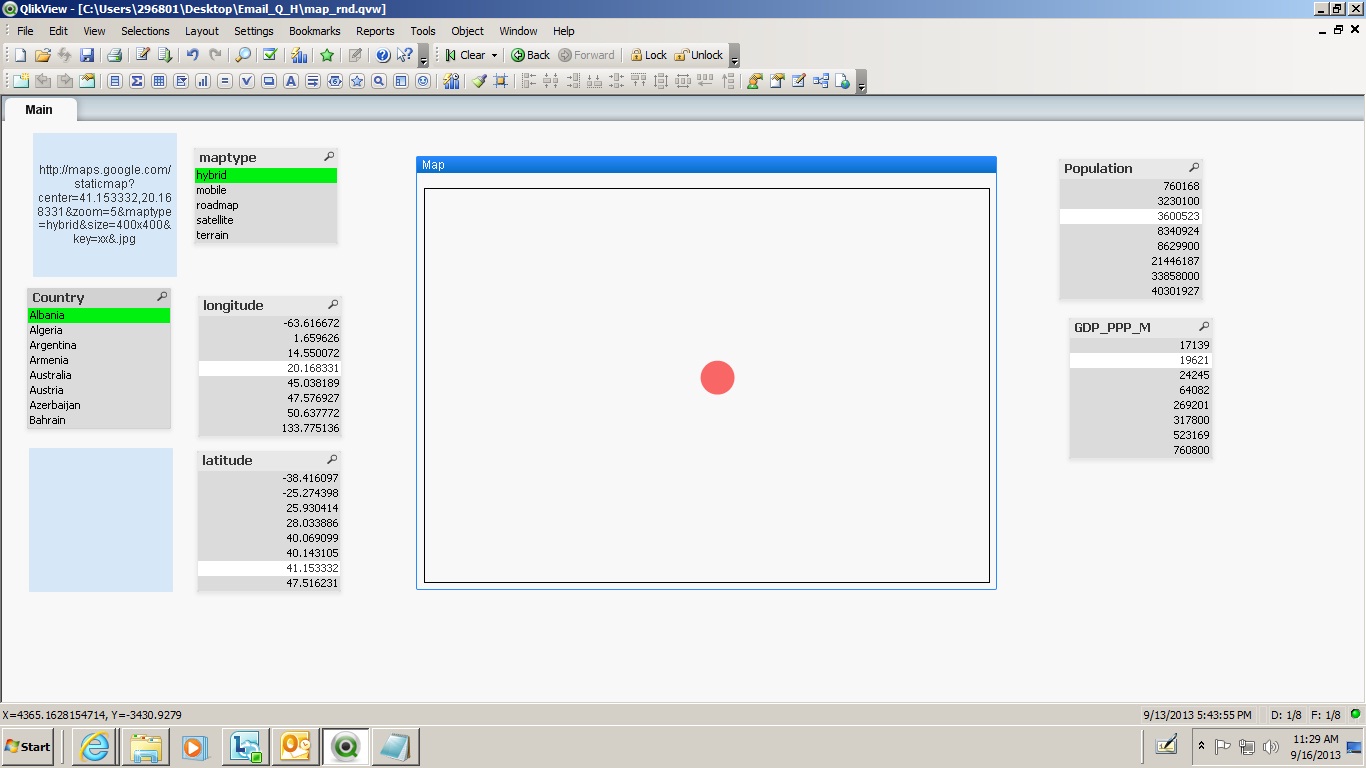Open the Clear button dropdown arrow
The width and height of the screenshot is (1366, 768).
(494, 56)
